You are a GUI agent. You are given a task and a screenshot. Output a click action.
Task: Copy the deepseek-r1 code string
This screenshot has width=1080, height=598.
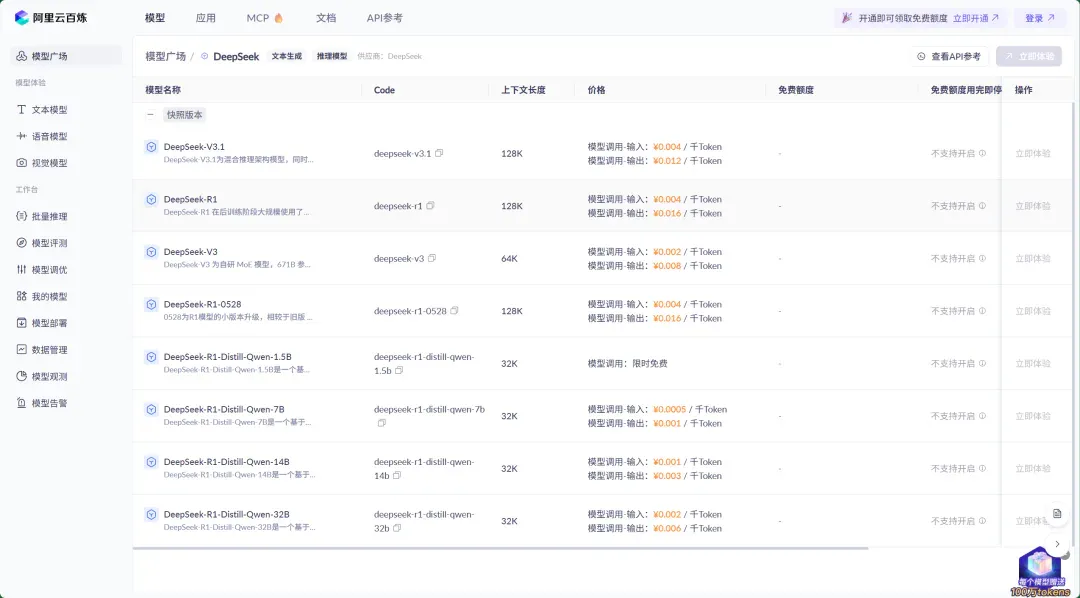[x=430, y=205]
